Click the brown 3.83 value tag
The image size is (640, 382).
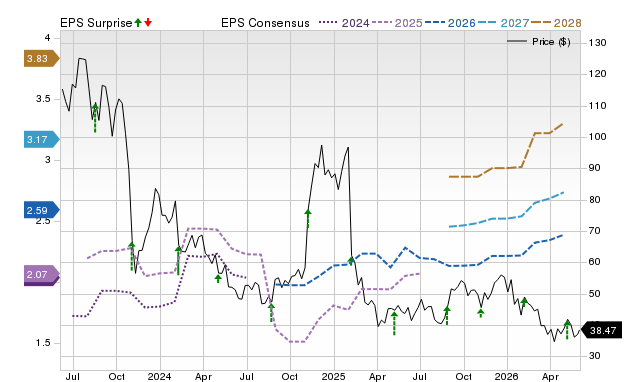(42, 59)
